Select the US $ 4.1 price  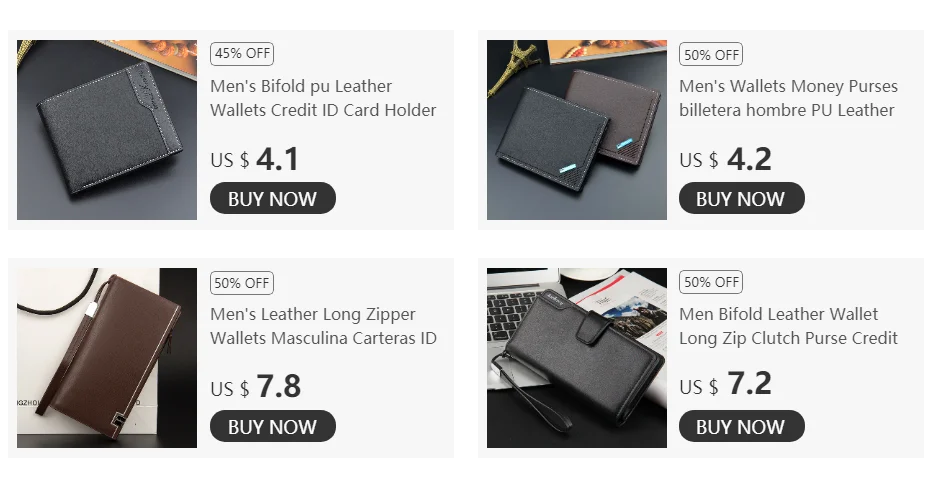[x=254, y=159]
